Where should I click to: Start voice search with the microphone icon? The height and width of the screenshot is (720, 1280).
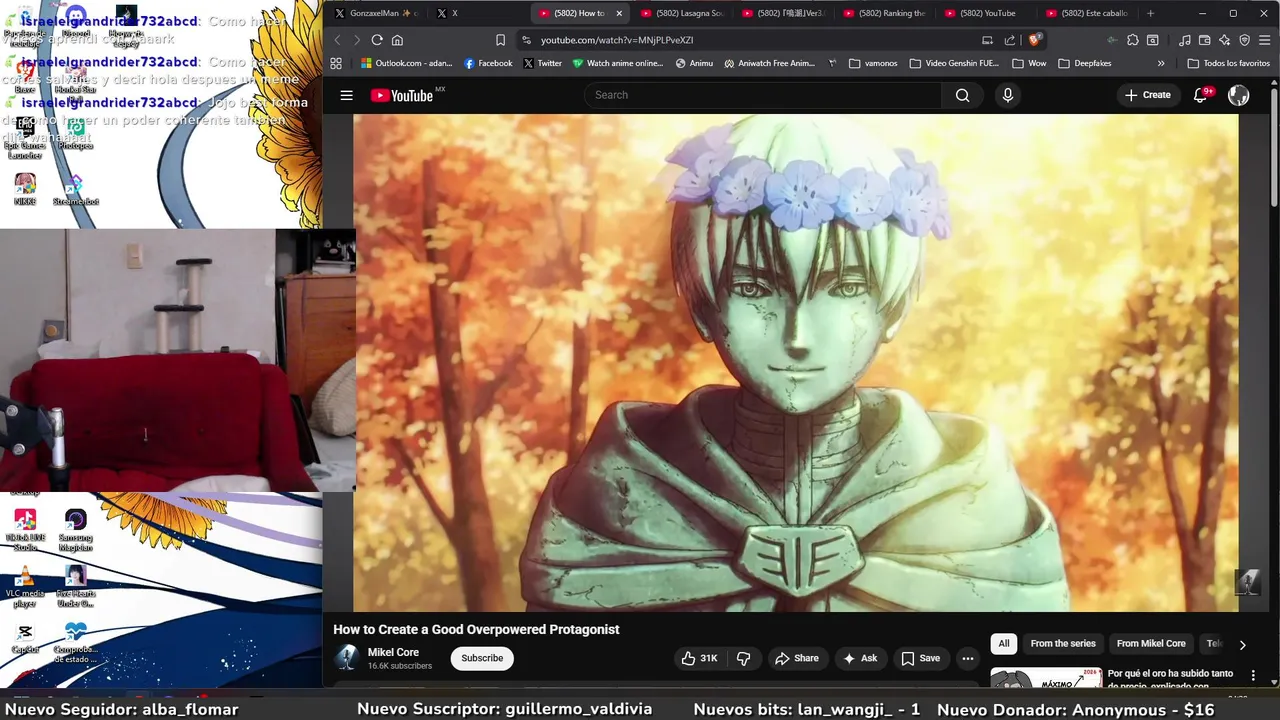(1007, 95)
